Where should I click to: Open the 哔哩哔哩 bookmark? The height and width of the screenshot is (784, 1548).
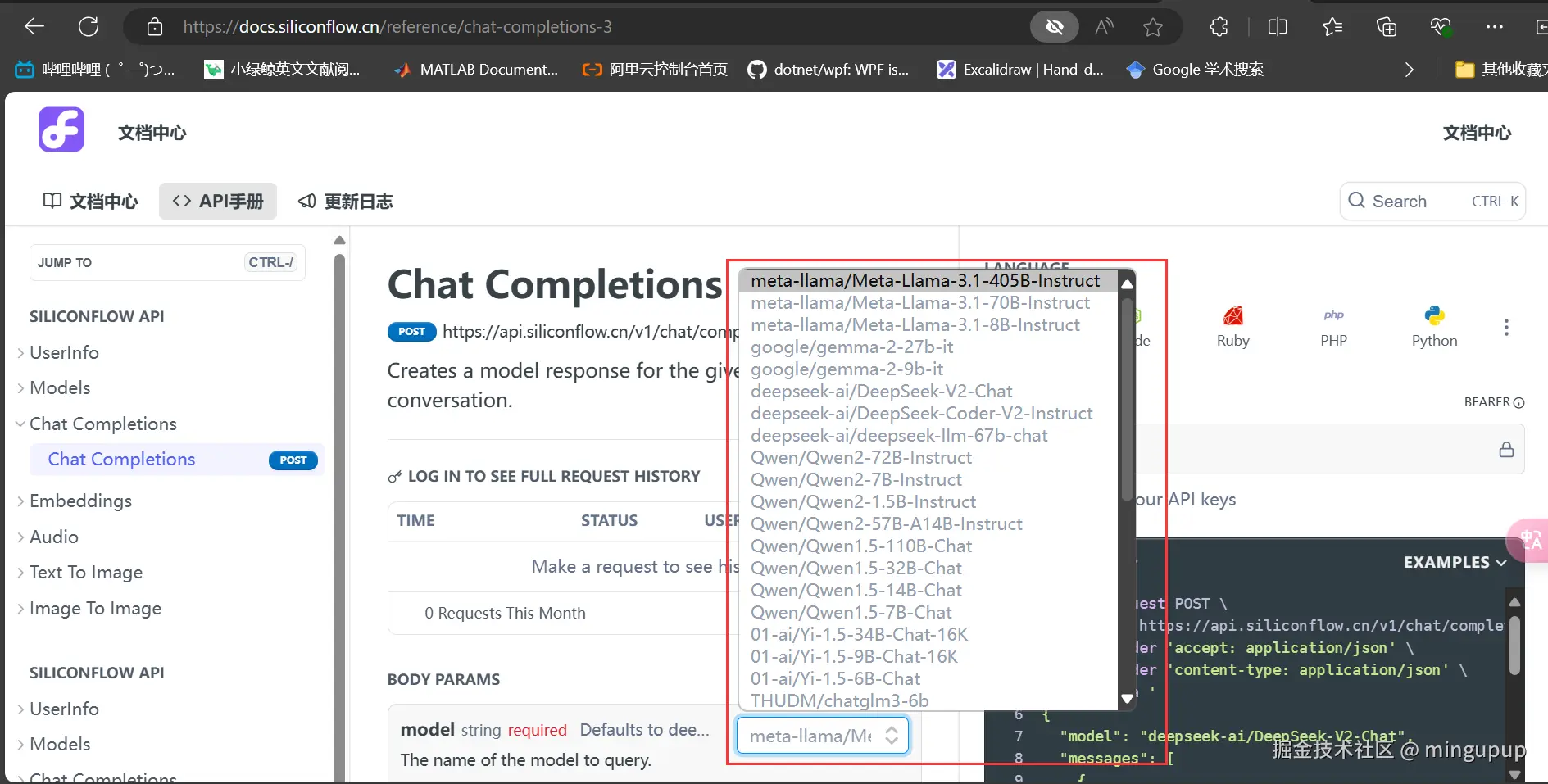(95, 70)
